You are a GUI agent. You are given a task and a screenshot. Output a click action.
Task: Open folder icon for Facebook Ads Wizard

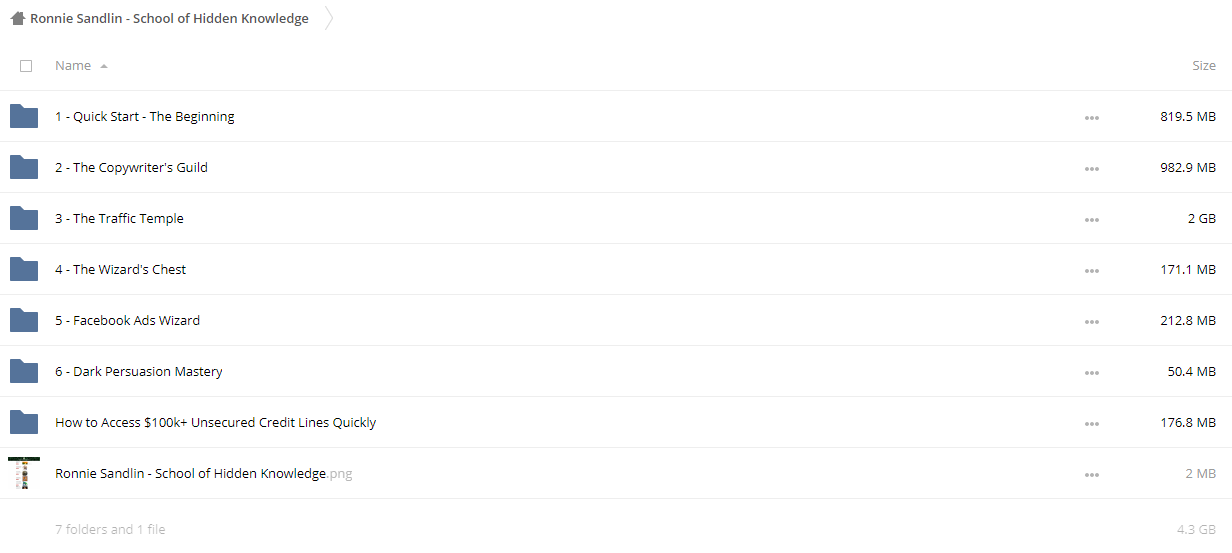24,320
